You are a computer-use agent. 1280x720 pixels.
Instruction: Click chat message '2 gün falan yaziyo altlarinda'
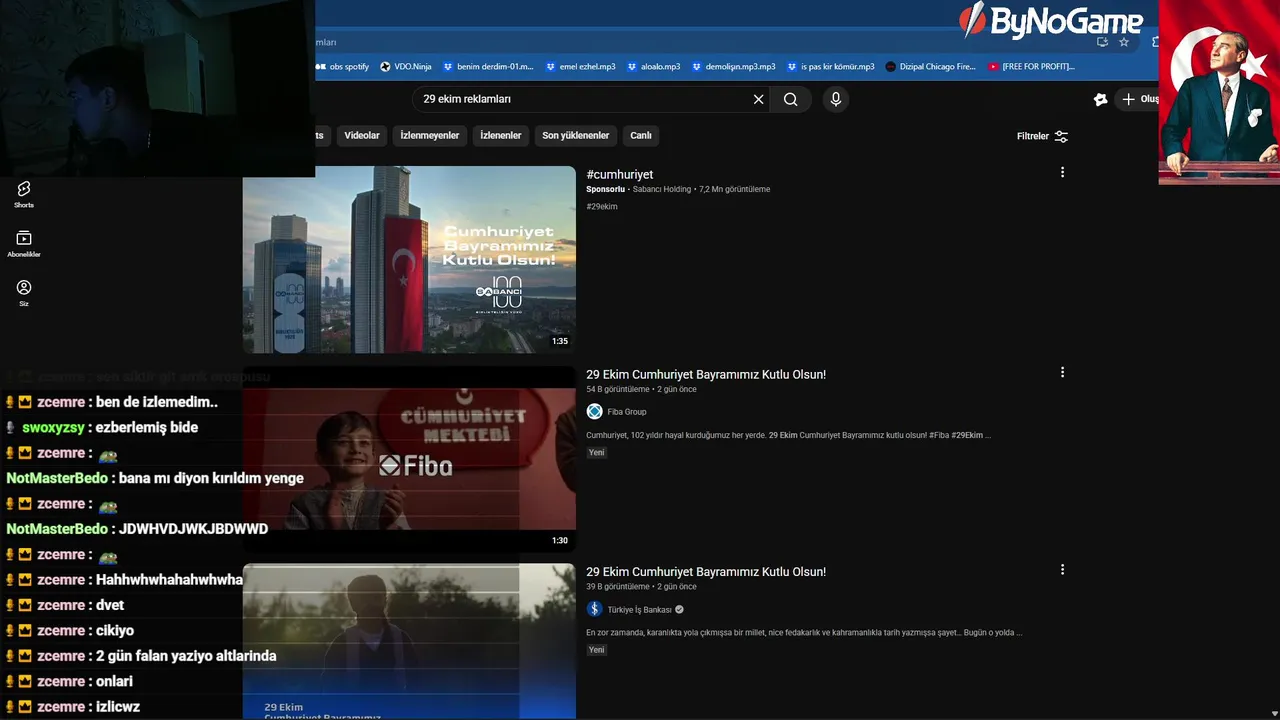tap(186, 656)
